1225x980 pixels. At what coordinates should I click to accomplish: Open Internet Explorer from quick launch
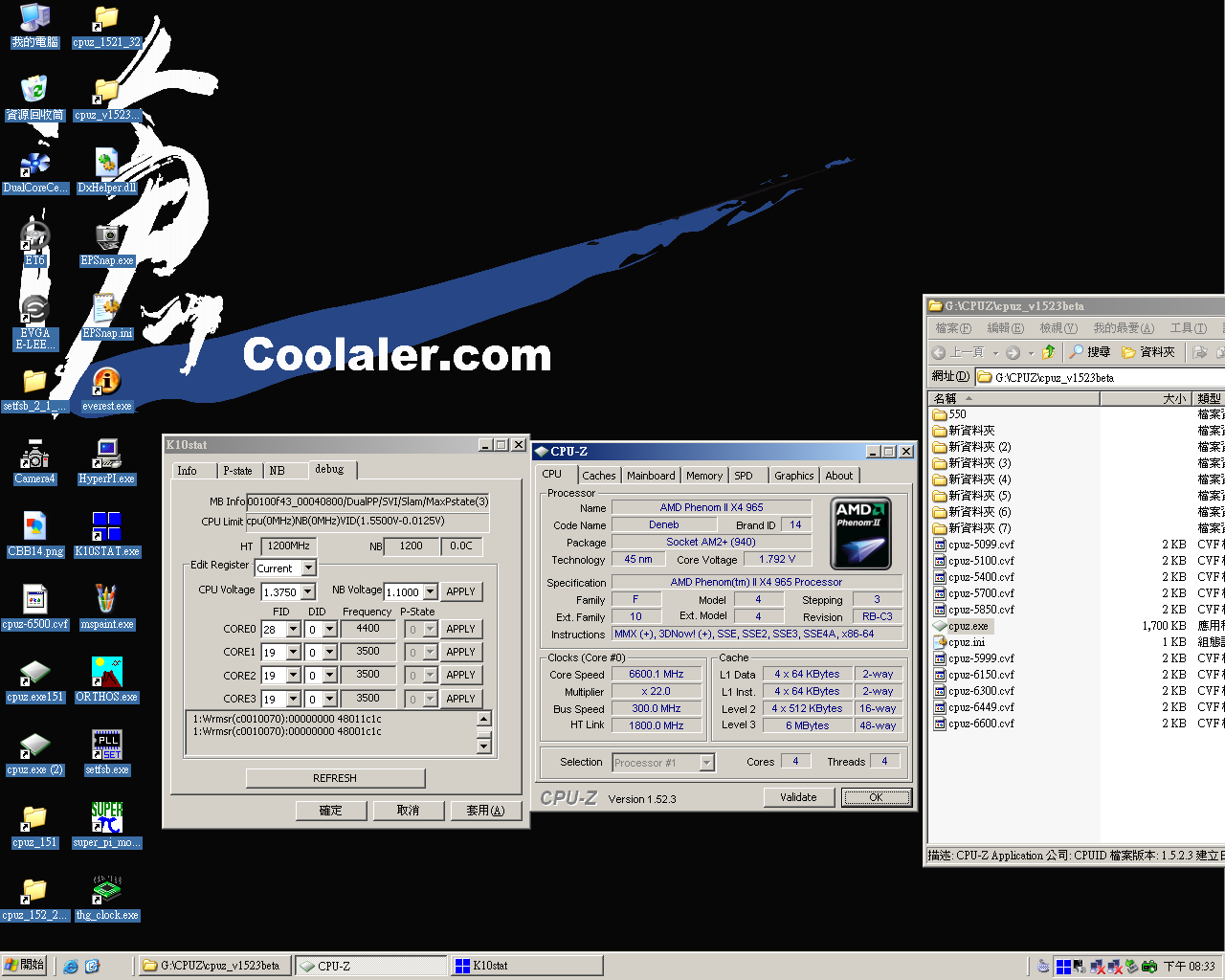click(71, 967)
